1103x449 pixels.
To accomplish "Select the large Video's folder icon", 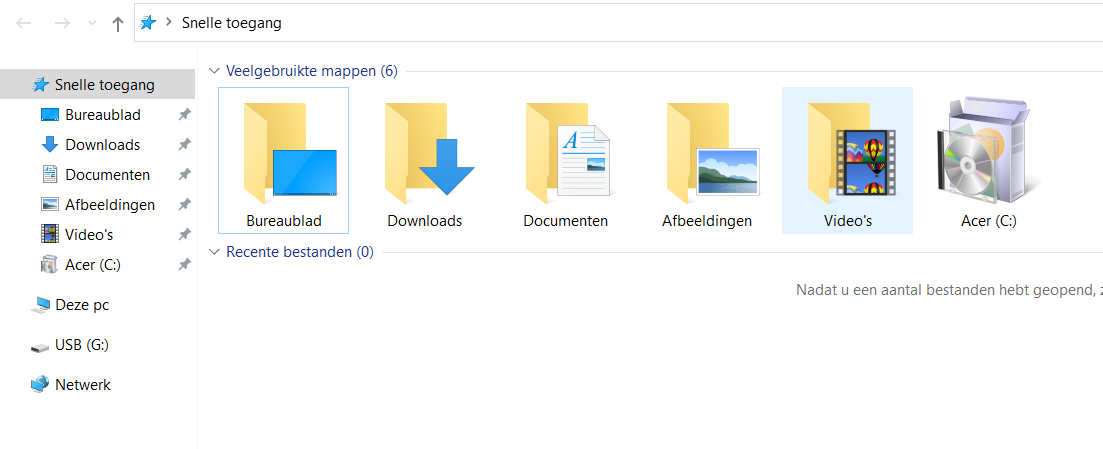I will pyautogui.click(x=848, y=160).
